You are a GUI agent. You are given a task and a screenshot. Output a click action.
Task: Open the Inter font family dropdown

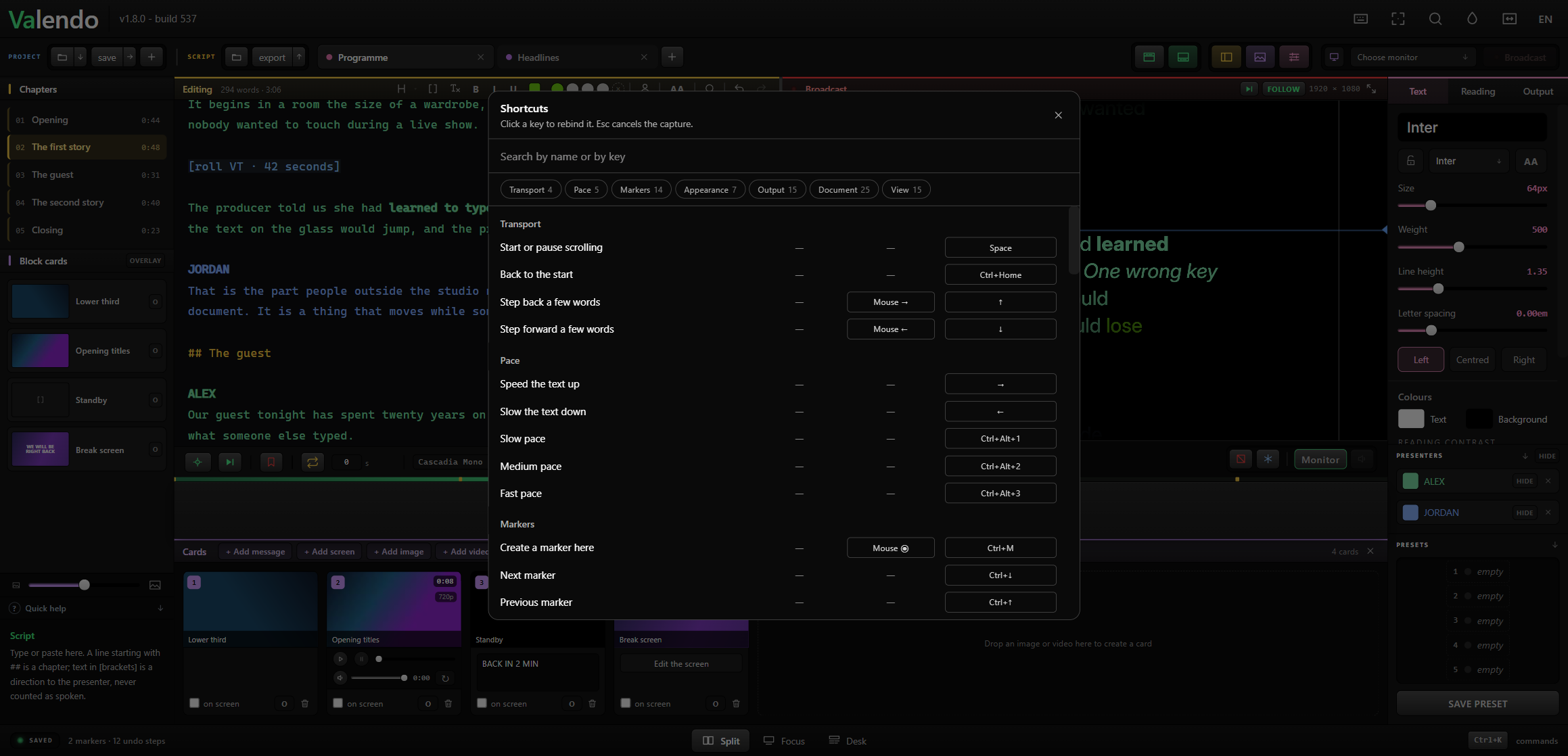[x=1467, y=161]
